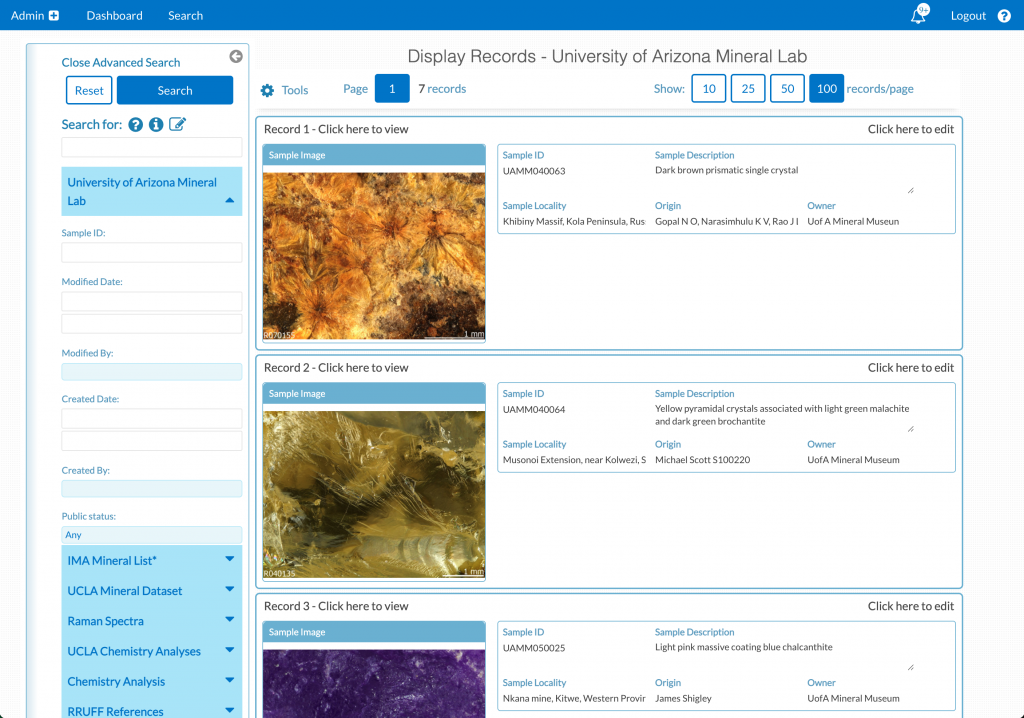Click the first Modified Date field

pyautogui.click(x=152, y=301)
